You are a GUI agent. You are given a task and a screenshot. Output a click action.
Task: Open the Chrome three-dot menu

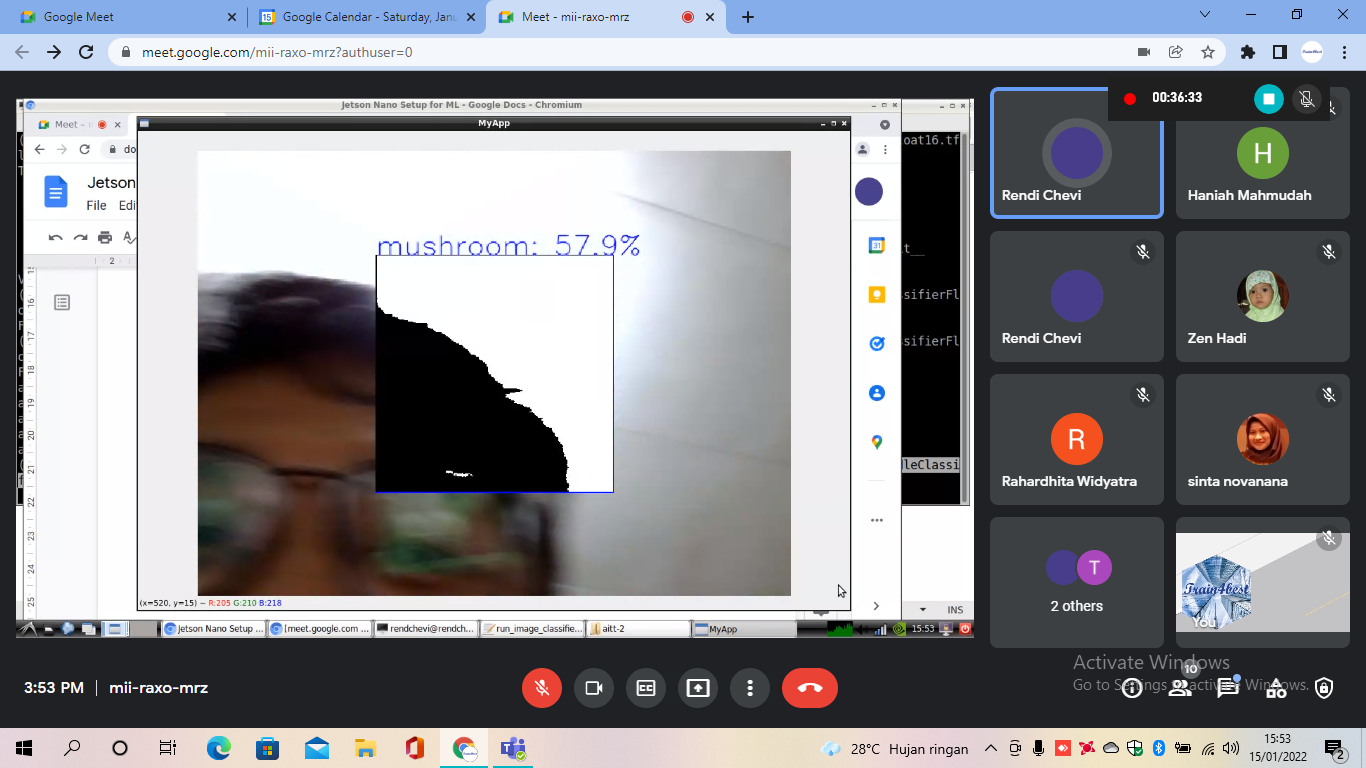pyautogui.click(x=1344, y=52)
